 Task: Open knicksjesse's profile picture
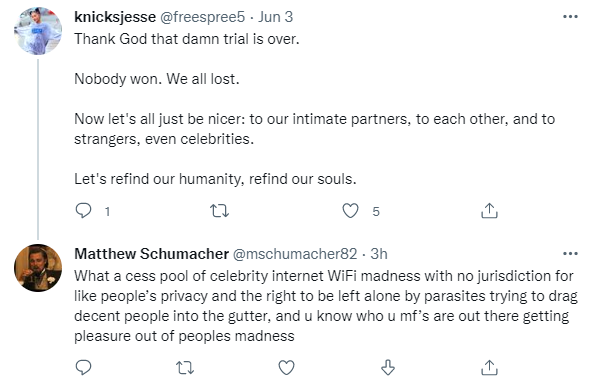(38, 31)
